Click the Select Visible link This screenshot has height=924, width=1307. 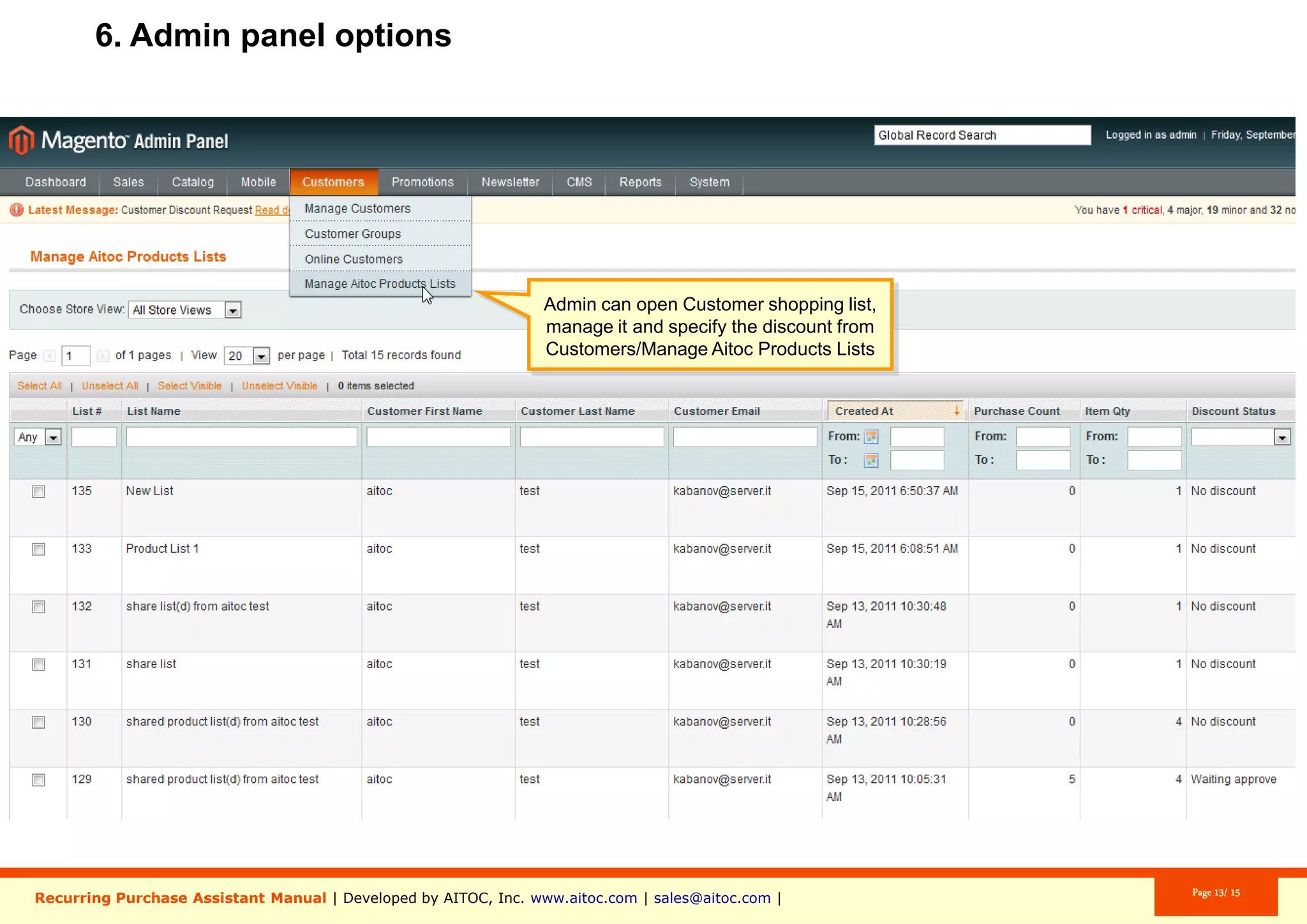(x=190, y=386)
